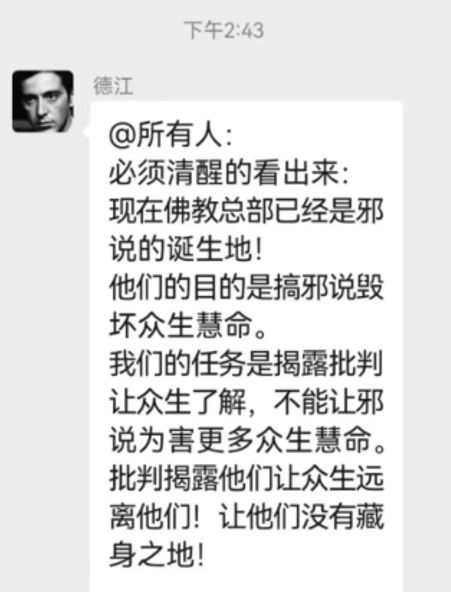Click the line starting 离他们!
Screen dimensions: 451x592
click(246, 516)
